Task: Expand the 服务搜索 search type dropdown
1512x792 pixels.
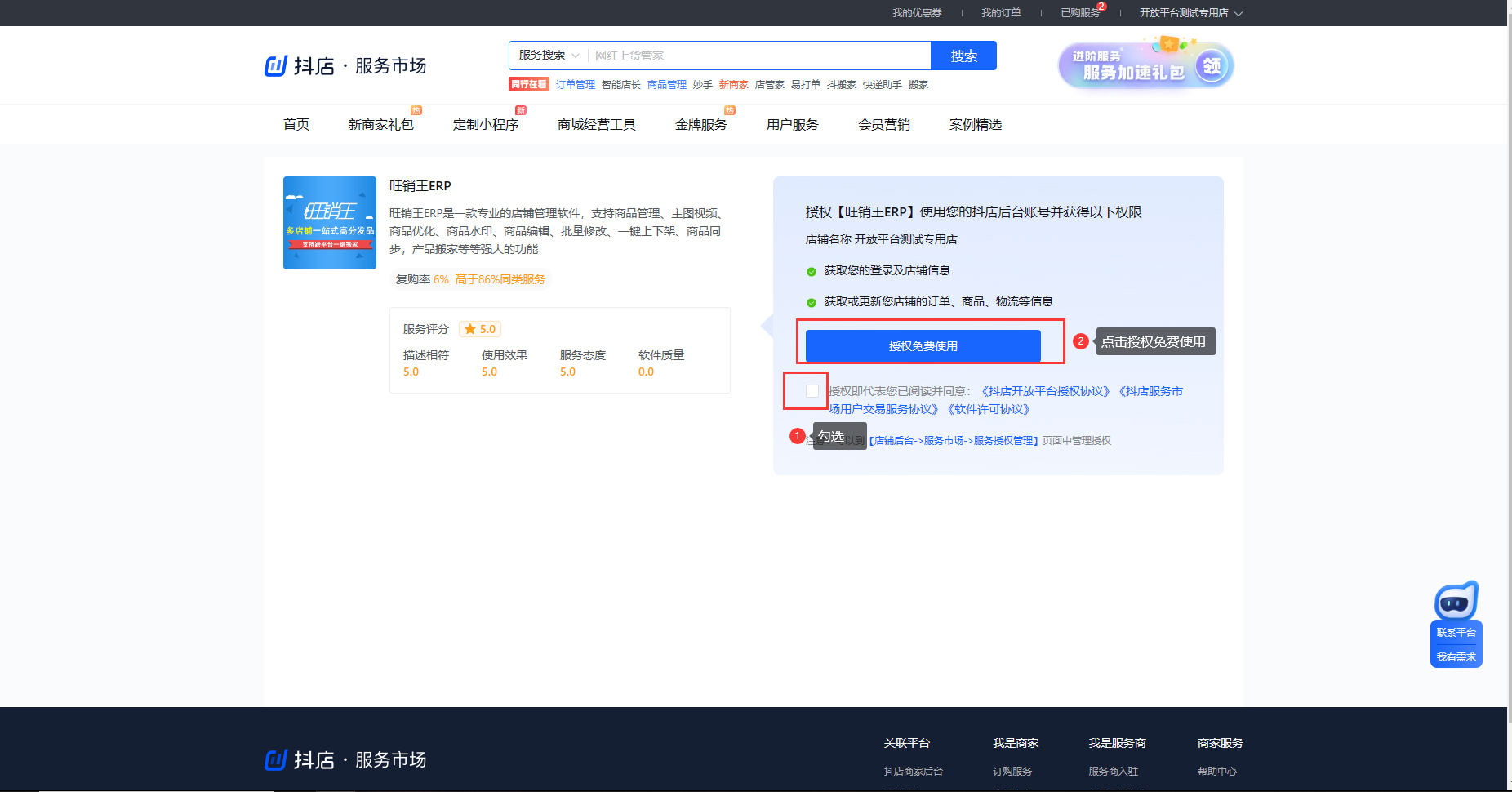Action: (549, 56)
